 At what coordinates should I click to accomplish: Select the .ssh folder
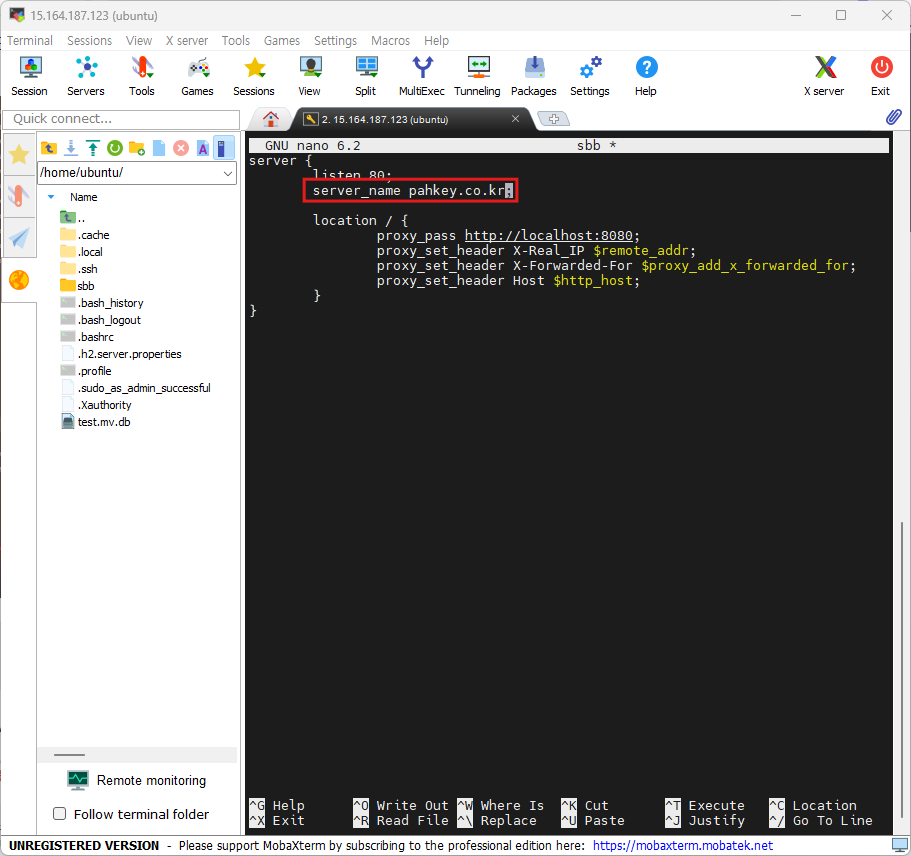(79, 269)
